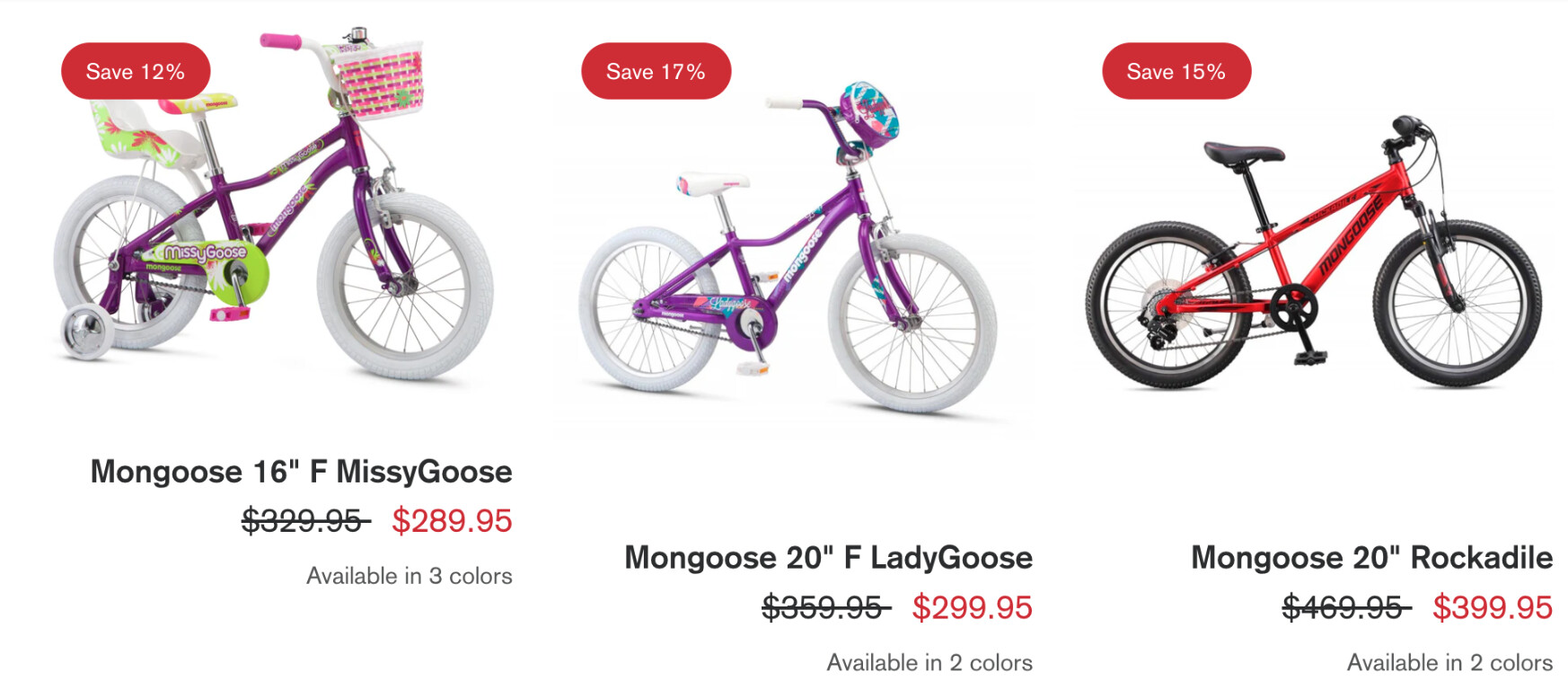Viewport: 1568px width, 681px height.
Task: Click the $289.95 sale price
Action: point(452,521)
